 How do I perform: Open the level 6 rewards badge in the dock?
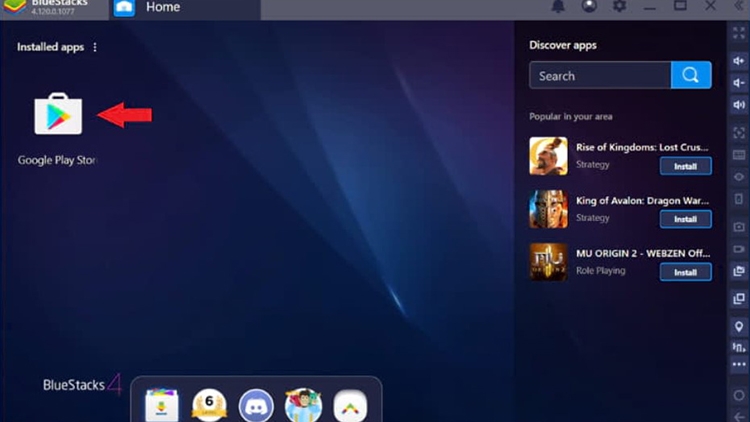tap(209, 405)
